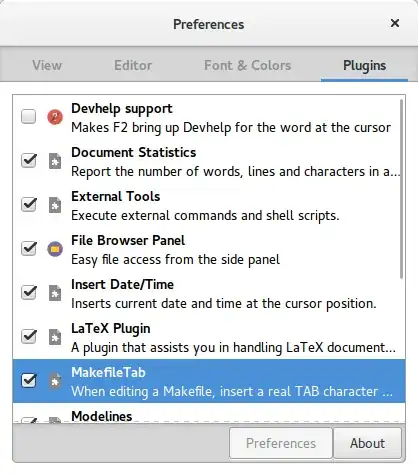The image size is (418, 475).
Task: Enable the Devhelp support checkbox
Action: (x=29, y=117)
